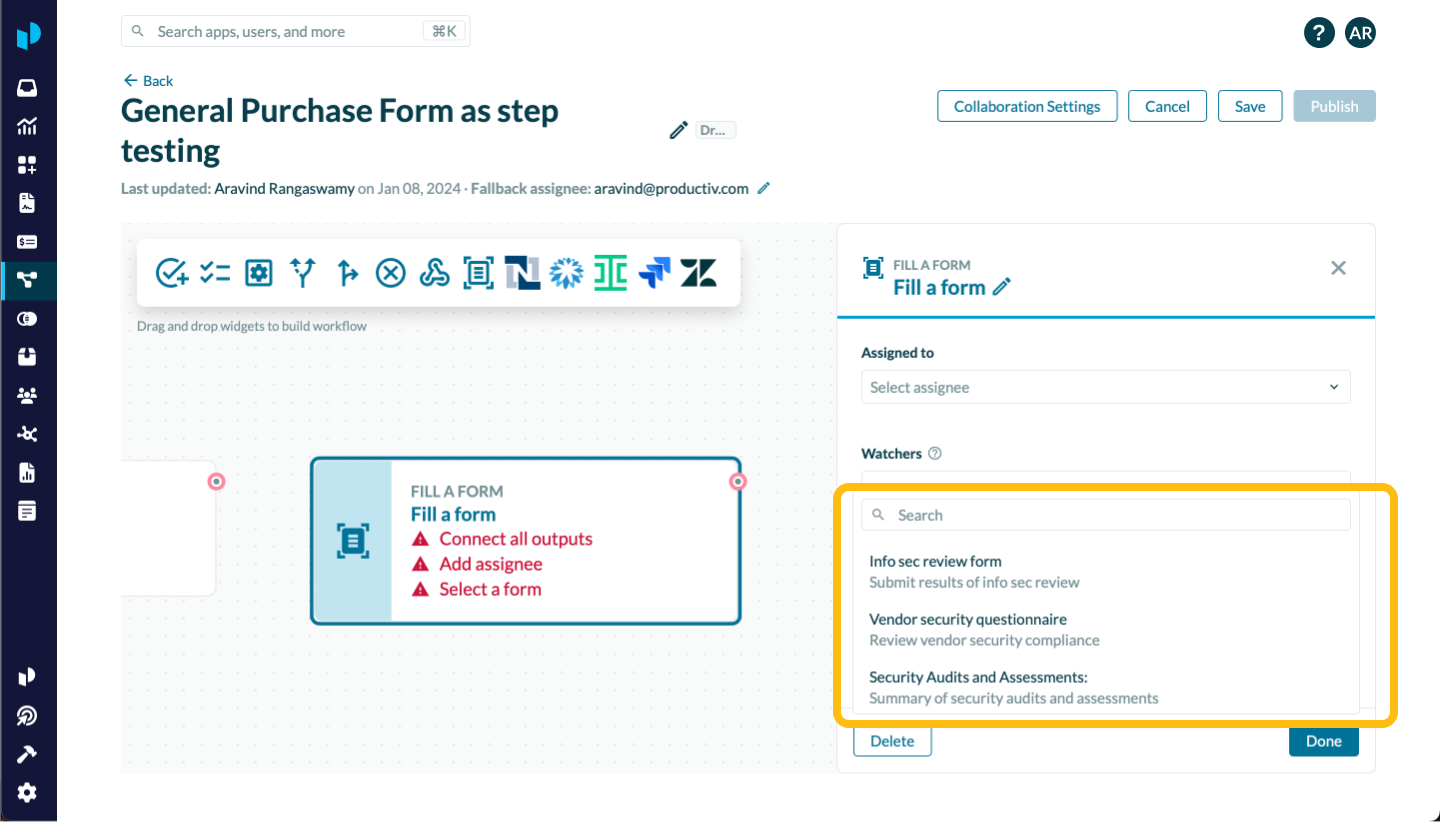This screenshot has width=1440, height=824.
Task: Select the NetSuite widget icon
Action: tap(522, 272)
